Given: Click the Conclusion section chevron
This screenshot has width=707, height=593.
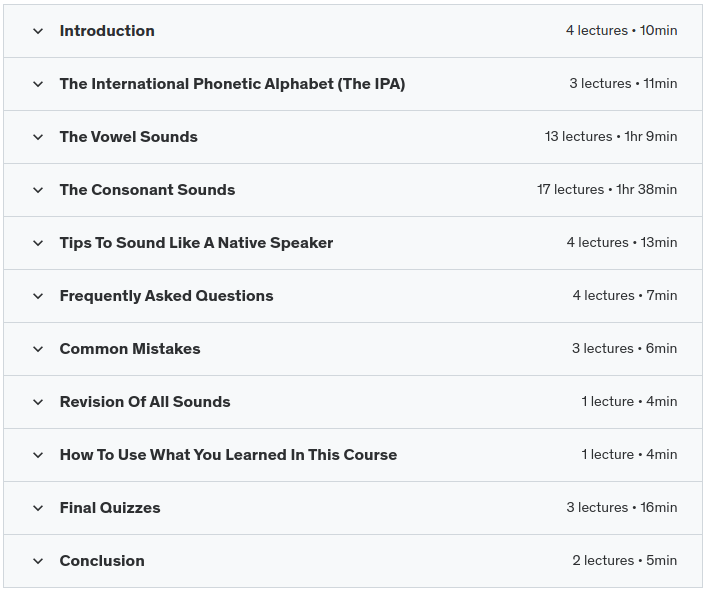Looking at the screenshot, I should (38, 561).
